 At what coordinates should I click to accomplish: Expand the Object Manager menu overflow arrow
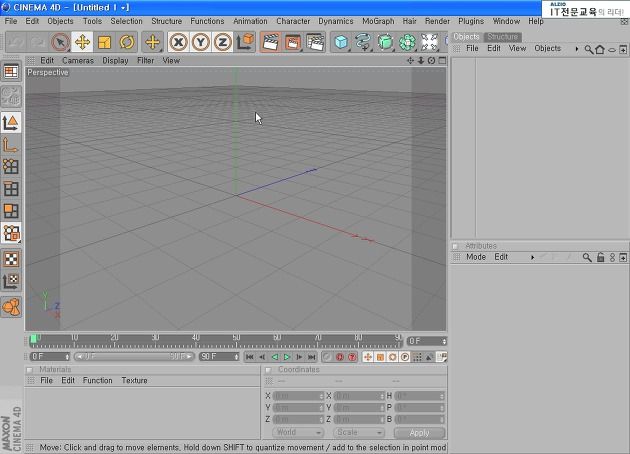coord(577,49)
